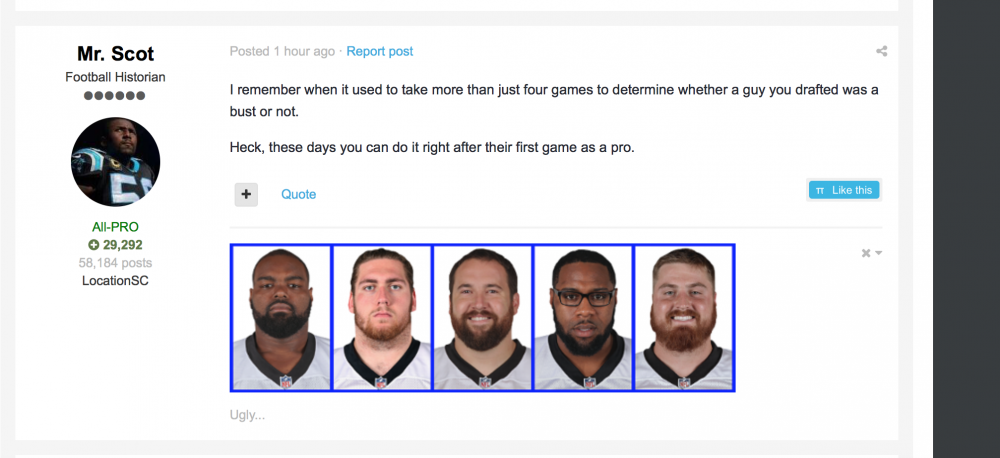Viewport: 1000px width, 458px height.
Task: Select the headshot of the player with glasses
Action: coord(584,318)
